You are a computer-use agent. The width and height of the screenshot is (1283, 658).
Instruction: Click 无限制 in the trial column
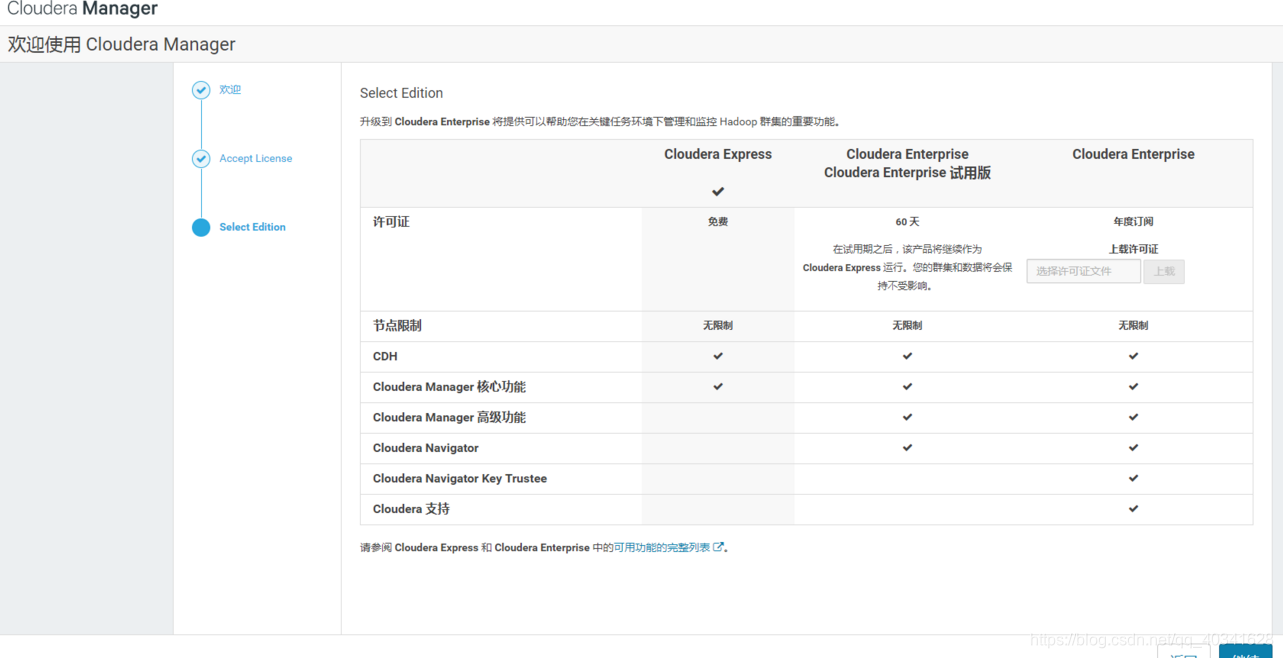click(907, 325)
